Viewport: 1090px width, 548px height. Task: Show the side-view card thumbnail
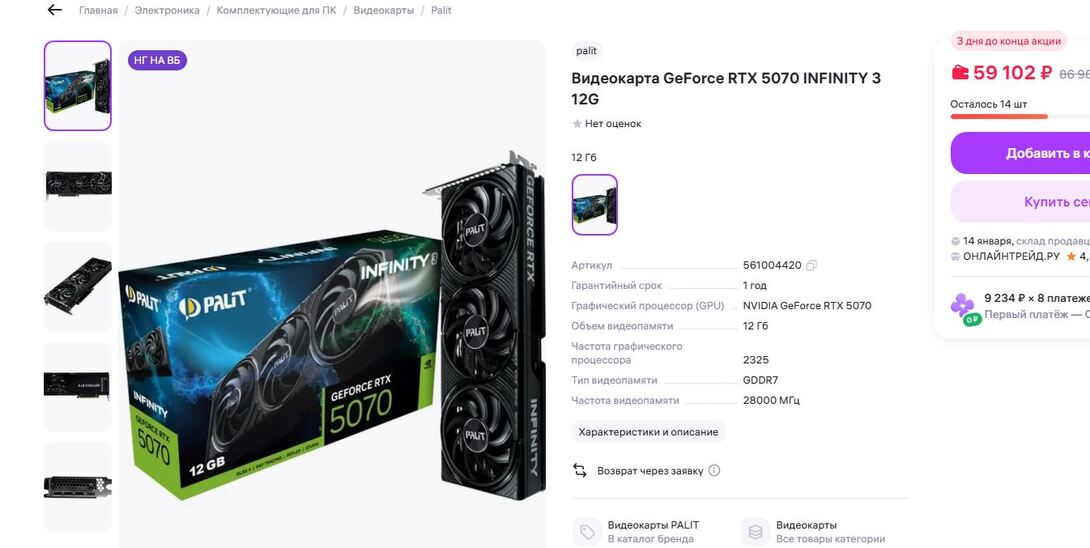coord(78,386)
